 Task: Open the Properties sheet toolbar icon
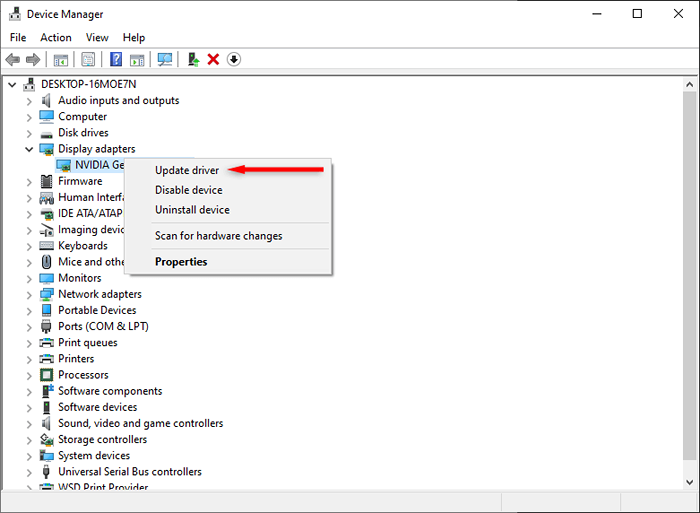[88, 59]
